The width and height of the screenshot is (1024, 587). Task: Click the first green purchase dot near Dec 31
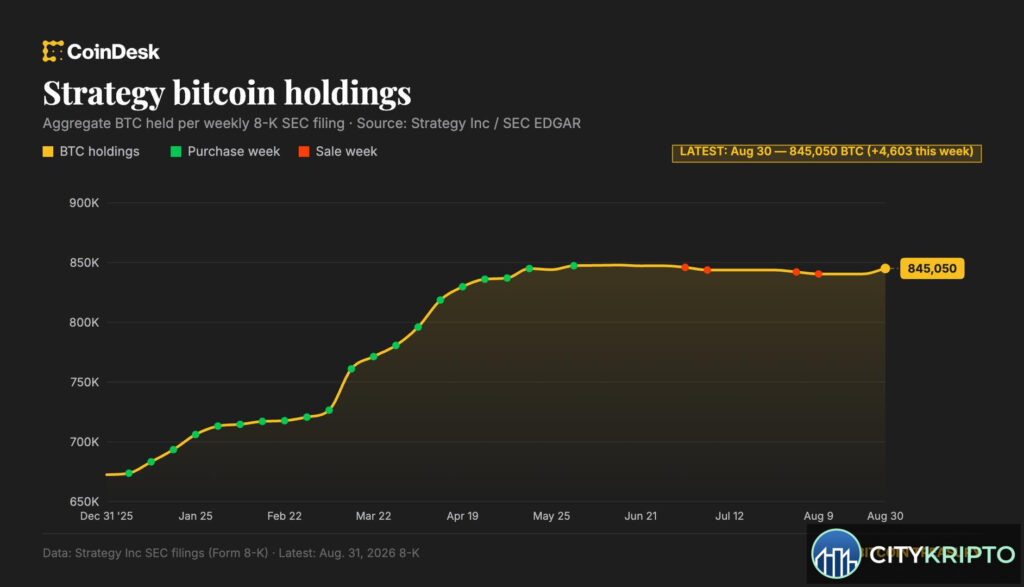click(x=129, y=473)
